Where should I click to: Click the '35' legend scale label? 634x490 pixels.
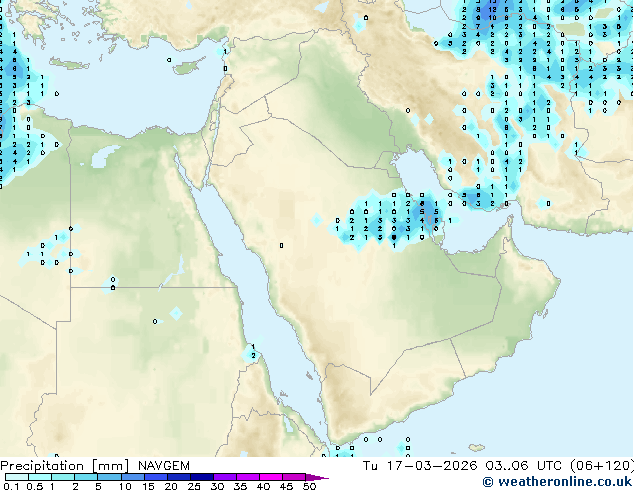coord(240,486)
